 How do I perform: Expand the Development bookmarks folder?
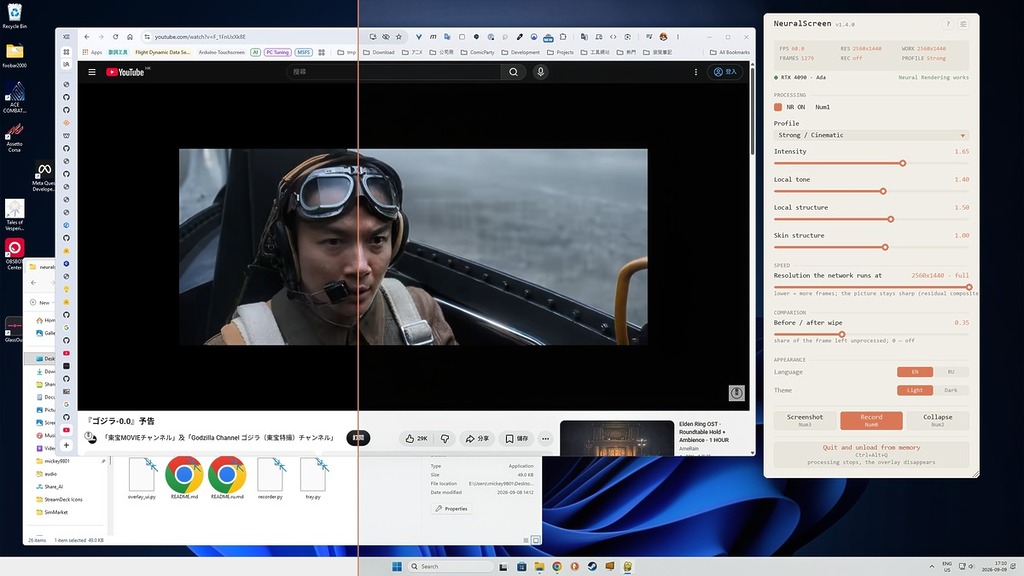520,52
